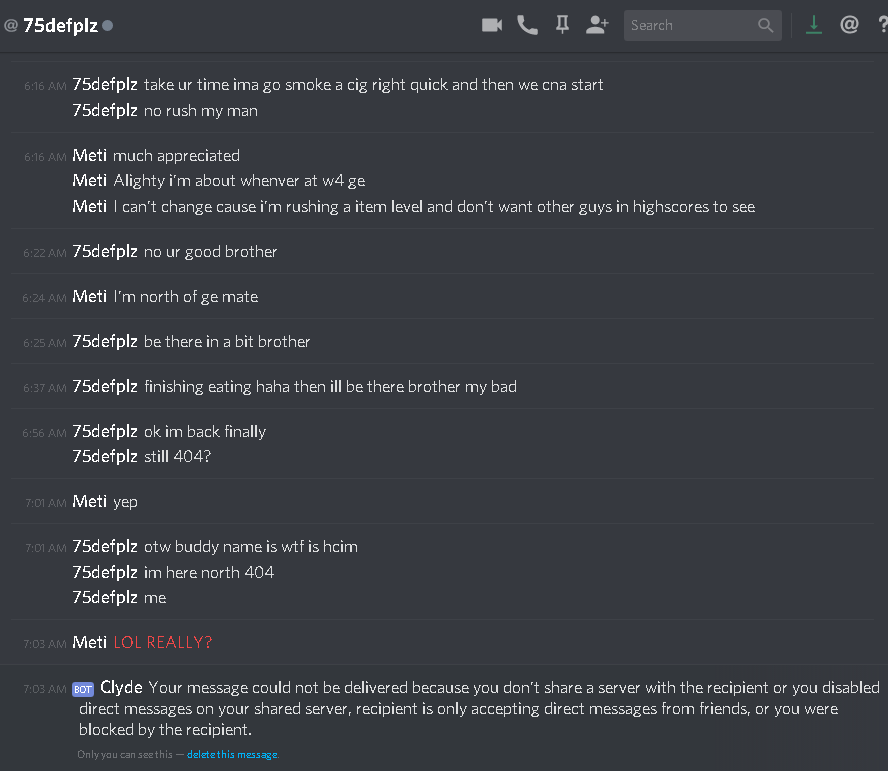
Task: Open recent mentions with the @ icon
Action: tap(849, 24)
